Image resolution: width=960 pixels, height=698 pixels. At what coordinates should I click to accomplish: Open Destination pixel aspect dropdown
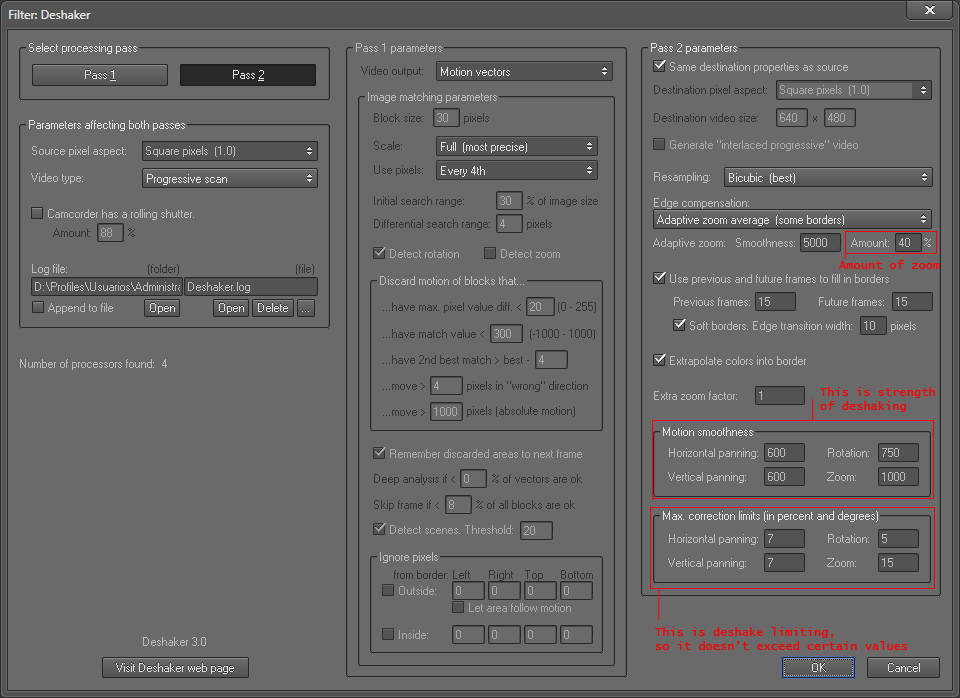[854, 90]
